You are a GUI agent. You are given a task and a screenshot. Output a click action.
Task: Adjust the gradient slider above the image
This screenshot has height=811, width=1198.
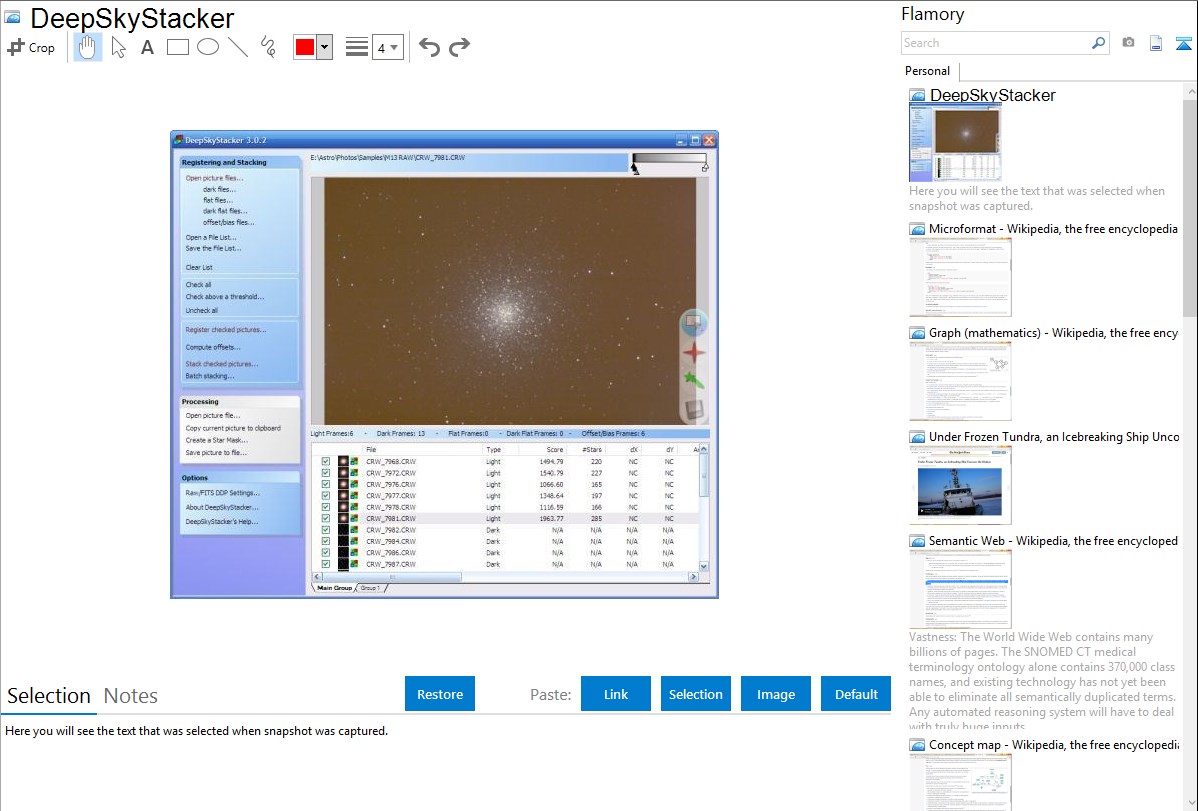[669, 162]
